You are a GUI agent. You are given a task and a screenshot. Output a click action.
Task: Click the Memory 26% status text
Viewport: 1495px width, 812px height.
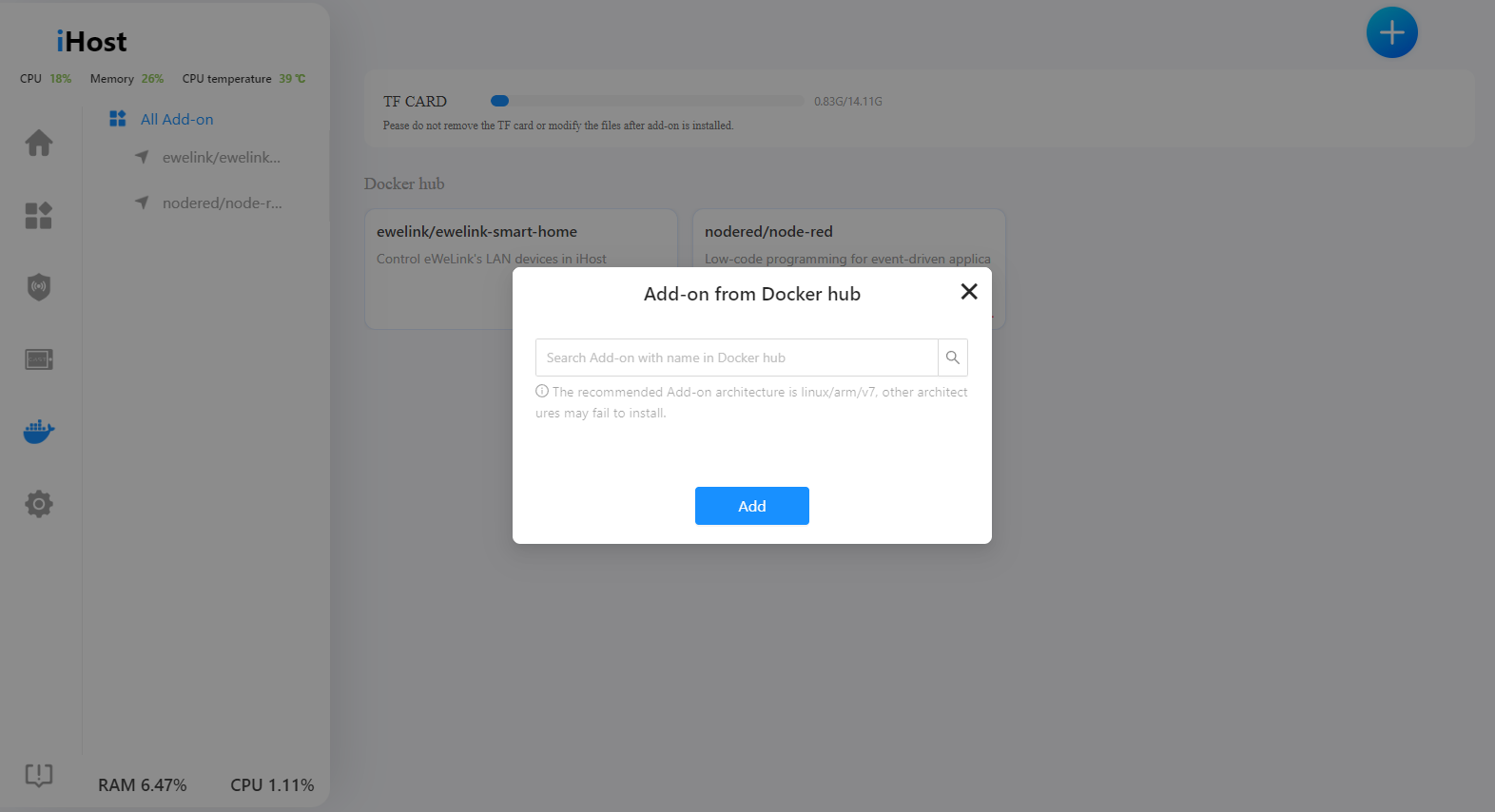tap(126, 79)
